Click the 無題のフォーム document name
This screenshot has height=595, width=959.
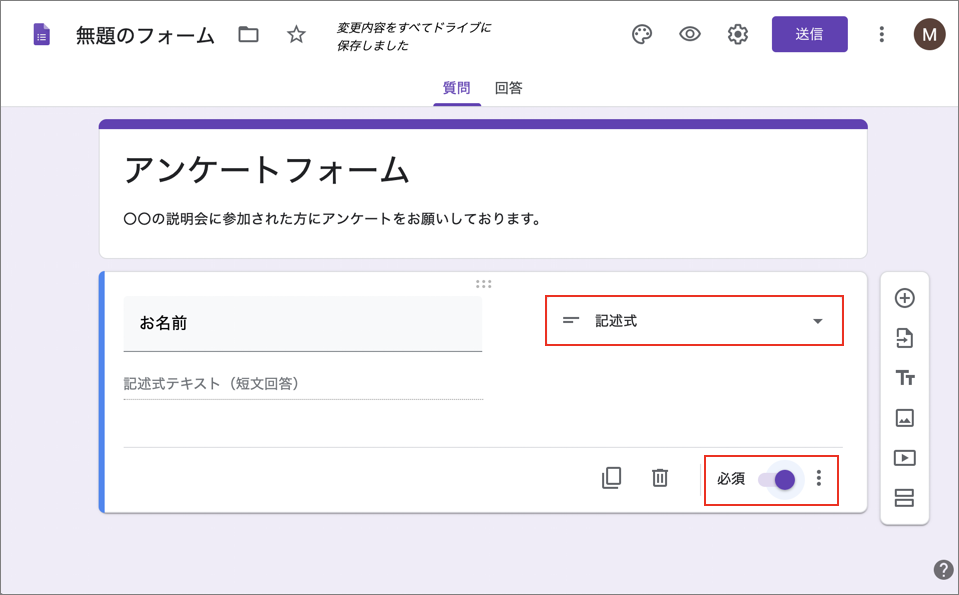click(145, 35)
